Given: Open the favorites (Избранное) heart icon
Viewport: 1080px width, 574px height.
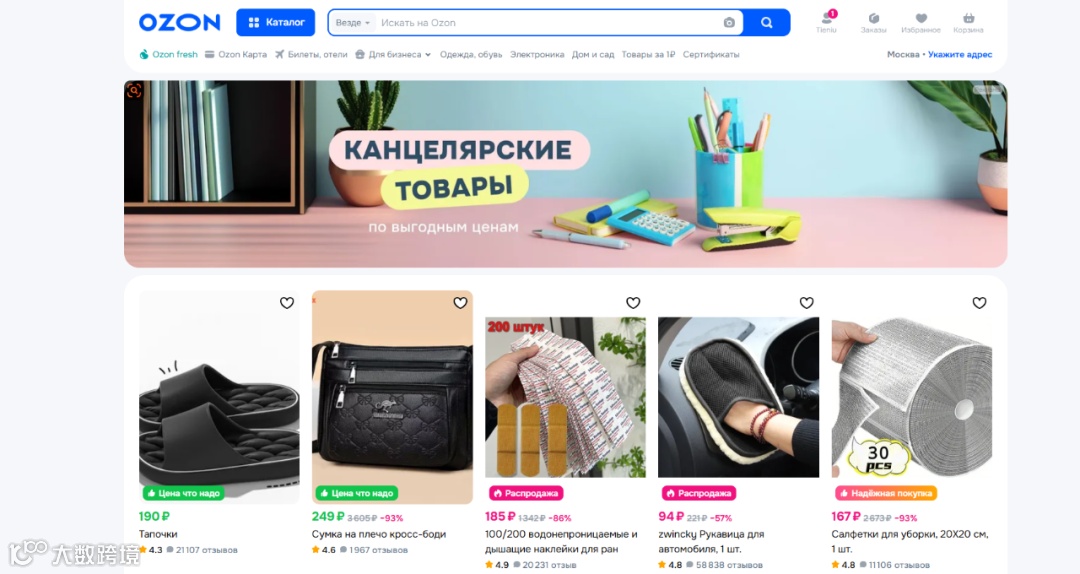Looking at the screenshot, I should click(x=921, y=23).
